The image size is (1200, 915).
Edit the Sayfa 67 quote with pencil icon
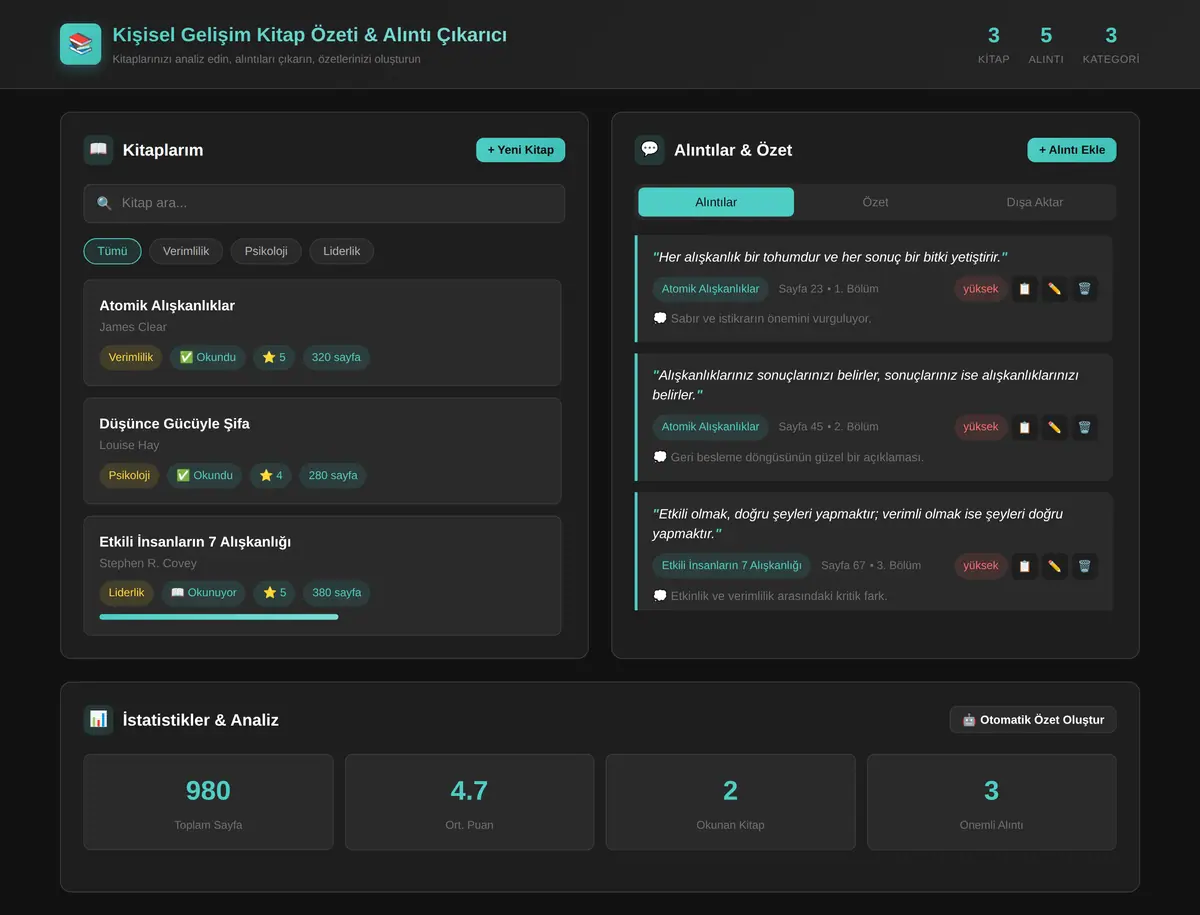[x=1054, y=566]
